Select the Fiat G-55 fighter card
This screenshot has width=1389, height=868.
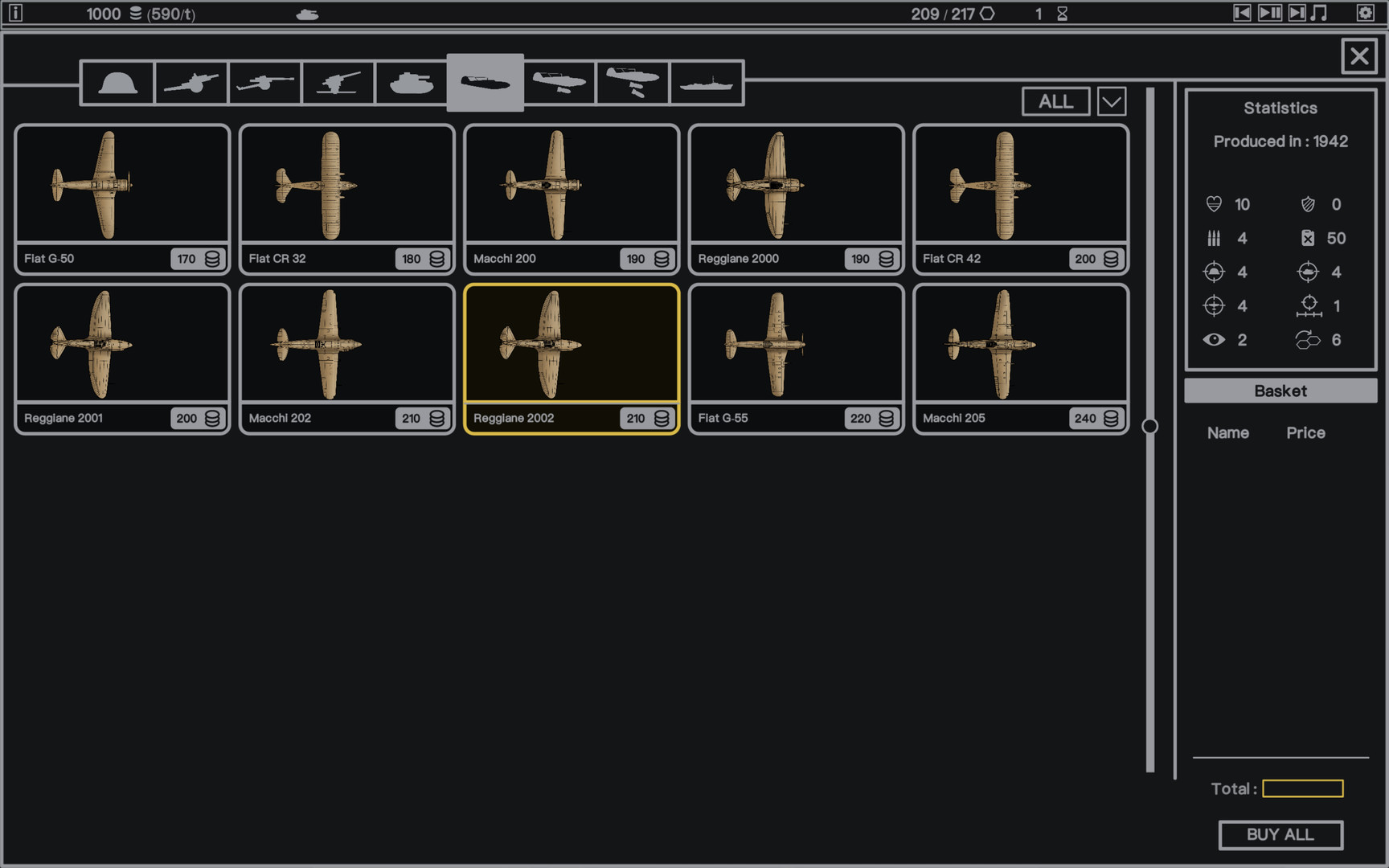(796, 358)
